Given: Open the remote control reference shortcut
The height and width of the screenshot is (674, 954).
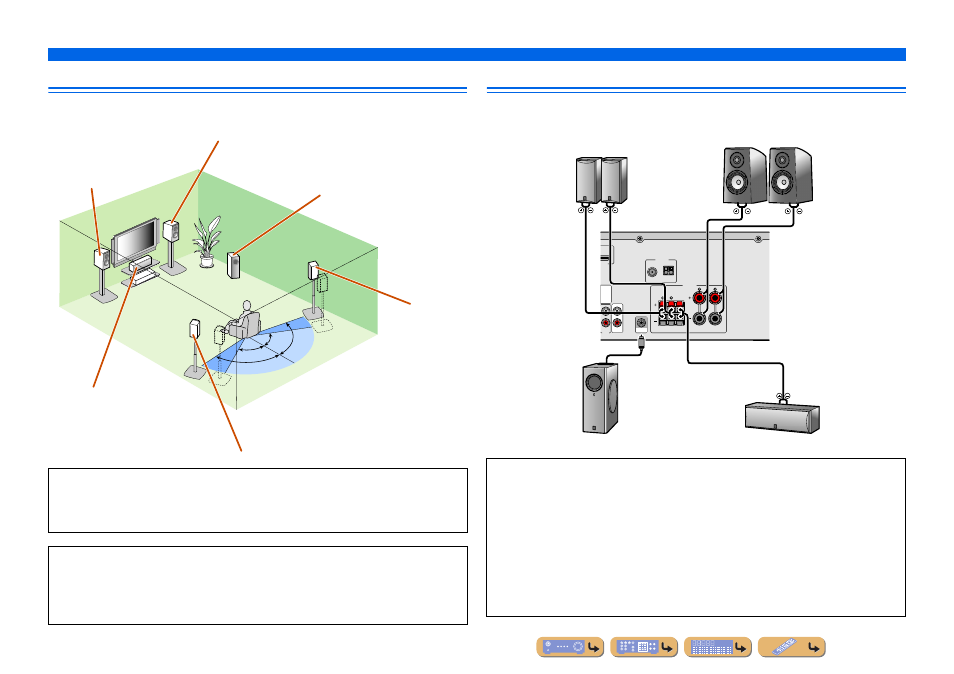Looking at the screenshot, I should coord(792,647).
